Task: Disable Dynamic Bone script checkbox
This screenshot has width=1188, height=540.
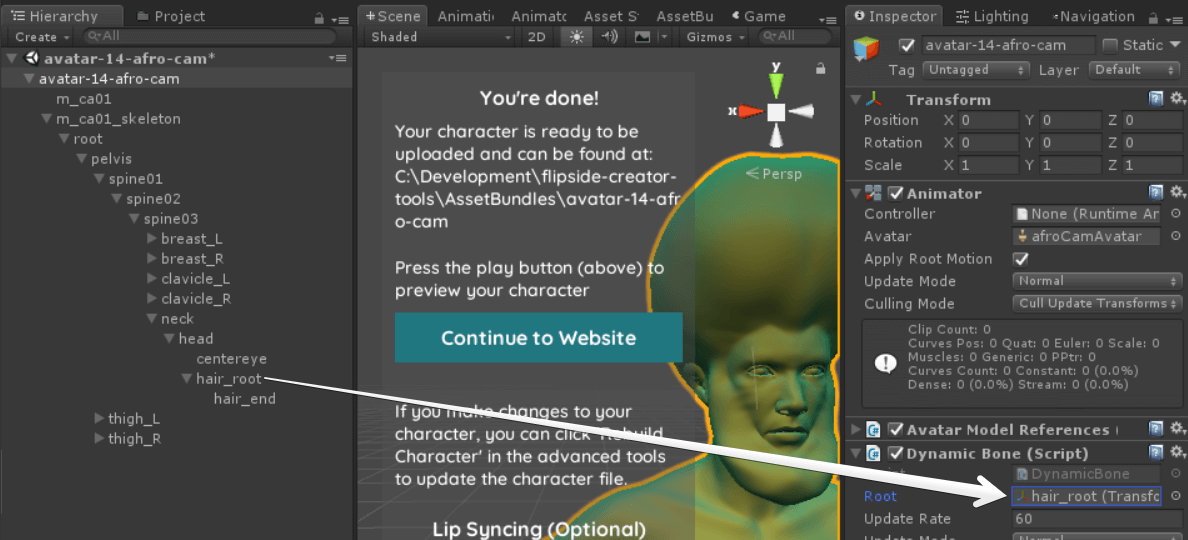Action: pos(896,454)
